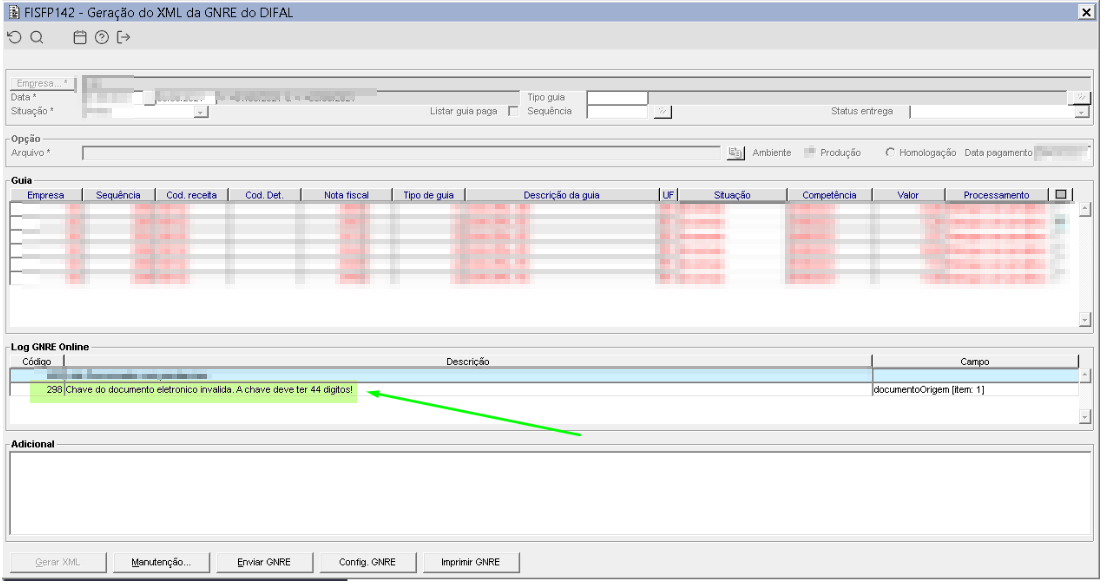Click the Imprimir GNRE button
The width and height of the screenshot is (1106, 584).
click(470, 562)
